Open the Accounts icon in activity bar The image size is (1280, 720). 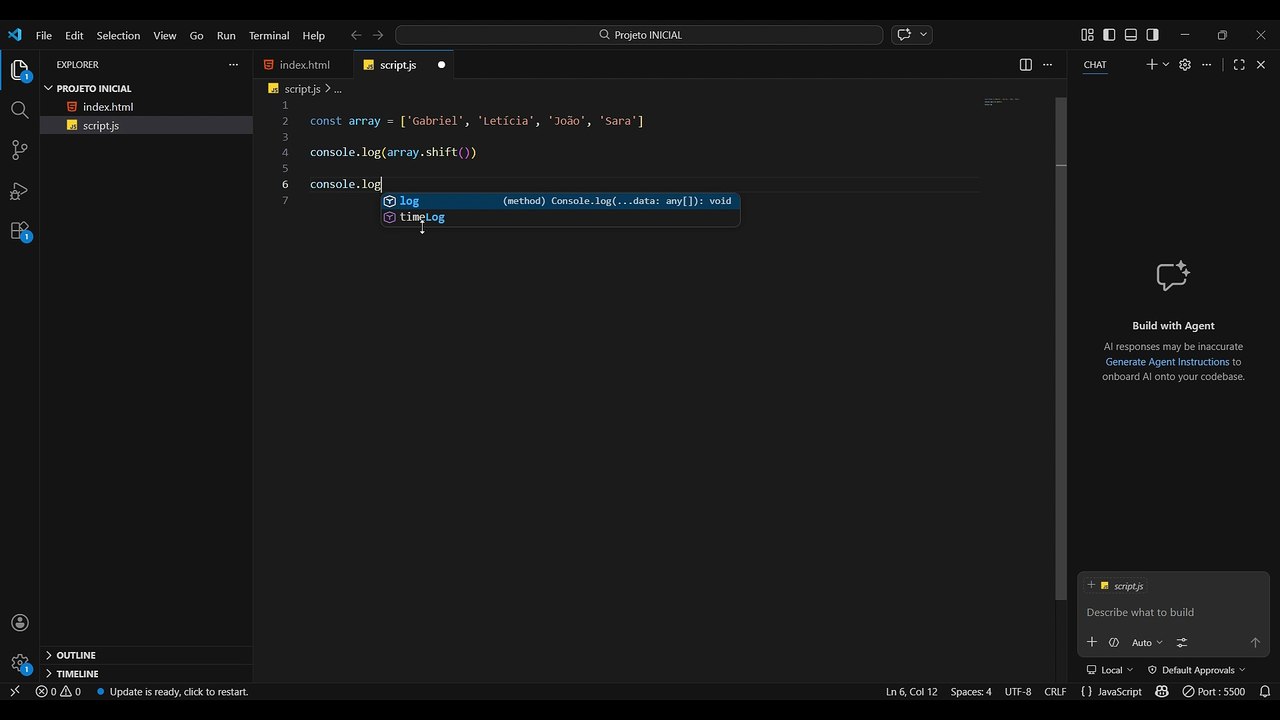pyautogui.click(x=19, y=623)
